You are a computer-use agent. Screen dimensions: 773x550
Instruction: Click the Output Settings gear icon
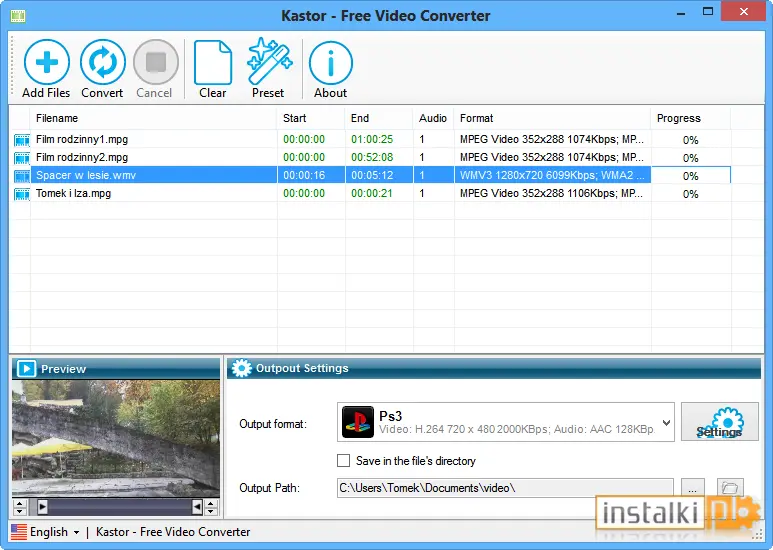(x=242, y=368)
